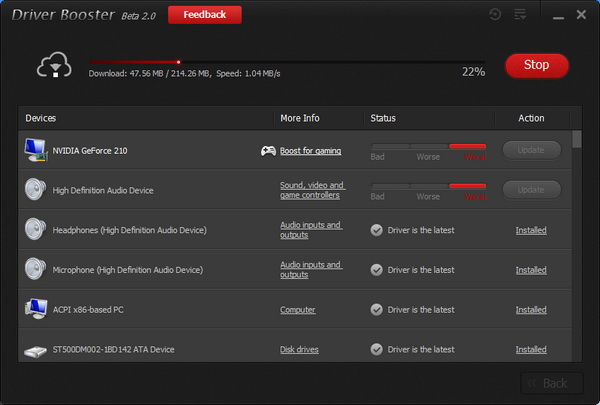
Task: Open Audio inputs and outputs link for Headphones
Action: [x=311, y=230]
